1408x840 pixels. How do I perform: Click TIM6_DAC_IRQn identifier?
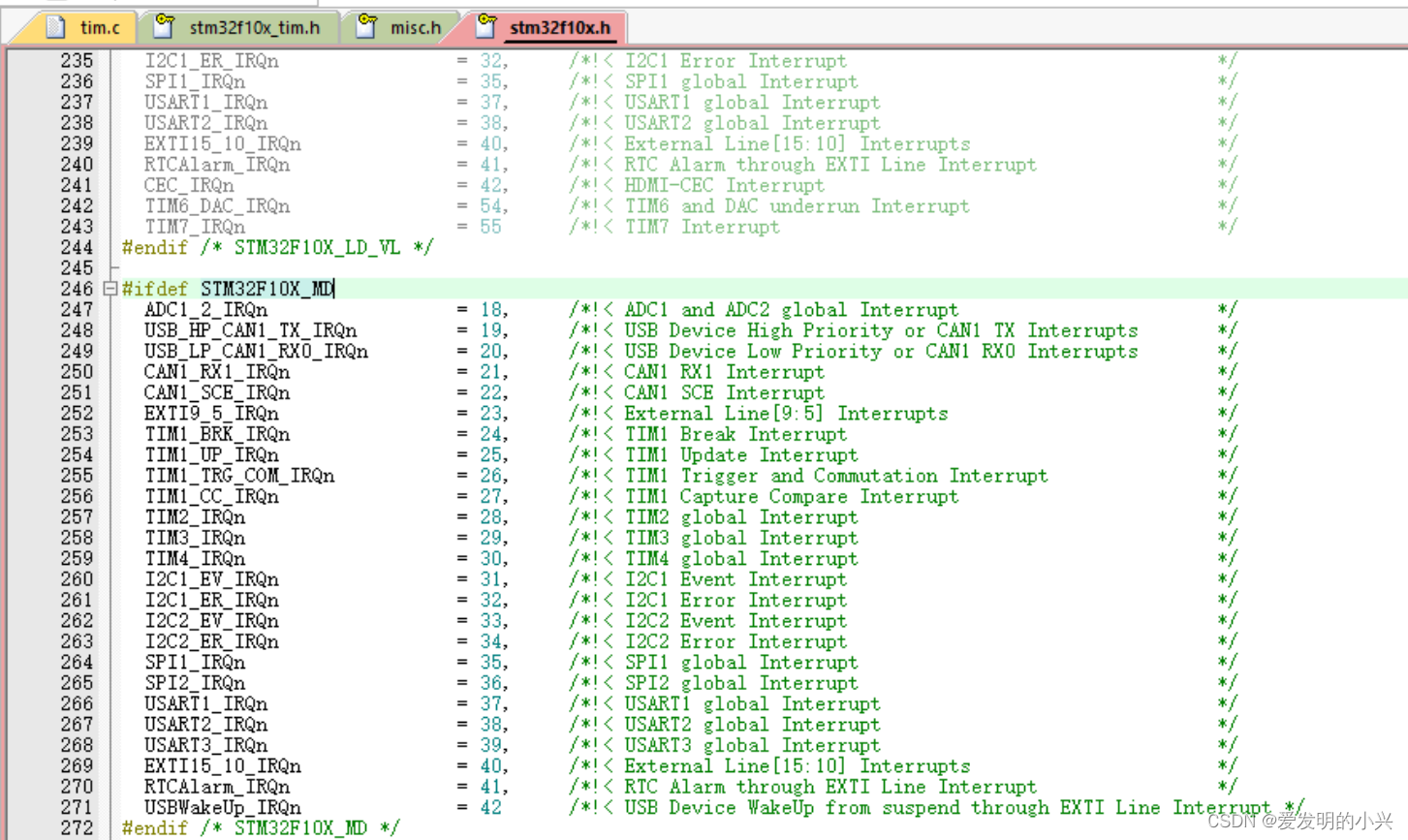(x=217, y=206)
